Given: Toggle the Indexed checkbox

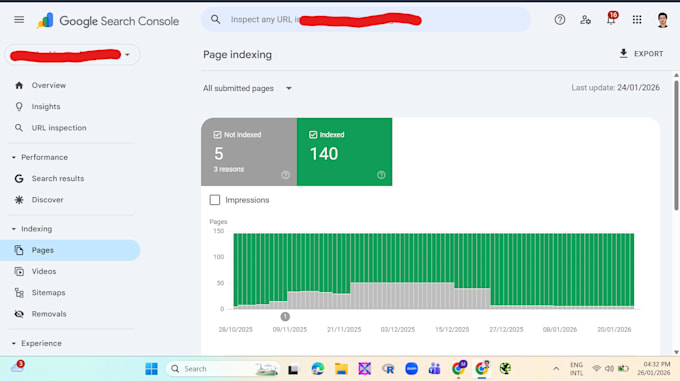Looking at the screenshot, I should point(313,135).
